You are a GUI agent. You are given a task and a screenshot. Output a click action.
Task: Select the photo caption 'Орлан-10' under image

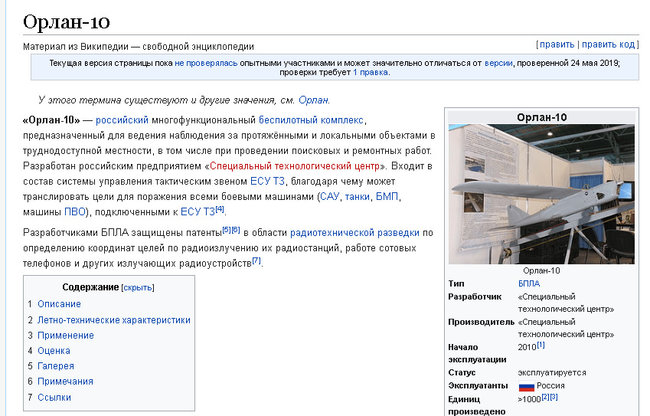tap(541, 271)
